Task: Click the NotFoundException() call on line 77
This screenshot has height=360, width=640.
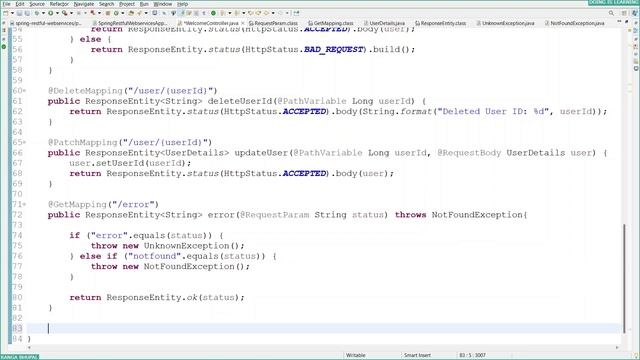Action: [x=194, y=267]
